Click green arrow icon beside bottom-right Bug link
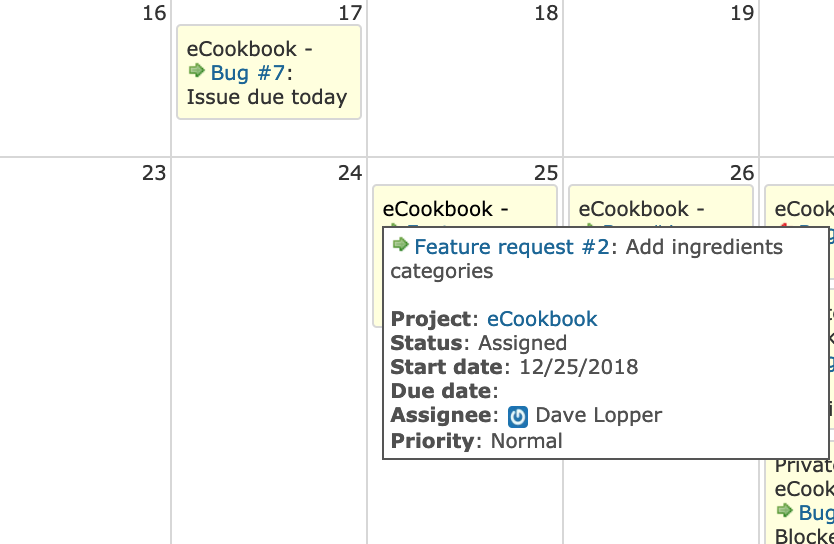Image resolution: width=834 pixels, height=544 pixels. [x=785, y=510]
